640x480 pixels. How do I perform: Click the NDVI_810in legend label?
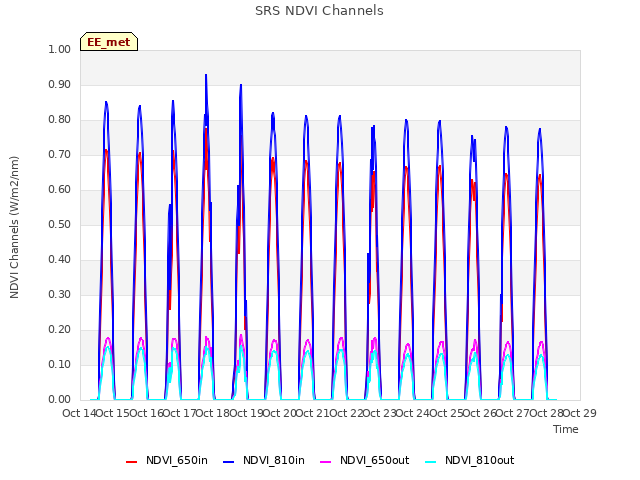[x=273, y=460]
